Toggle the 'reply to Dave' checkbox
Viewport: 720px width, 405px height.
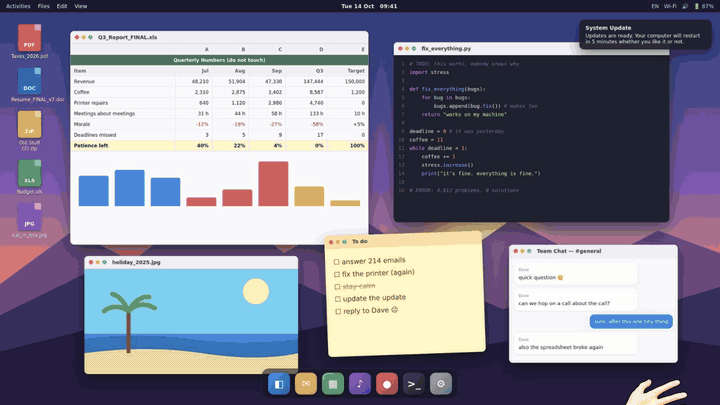pos(338,311)
